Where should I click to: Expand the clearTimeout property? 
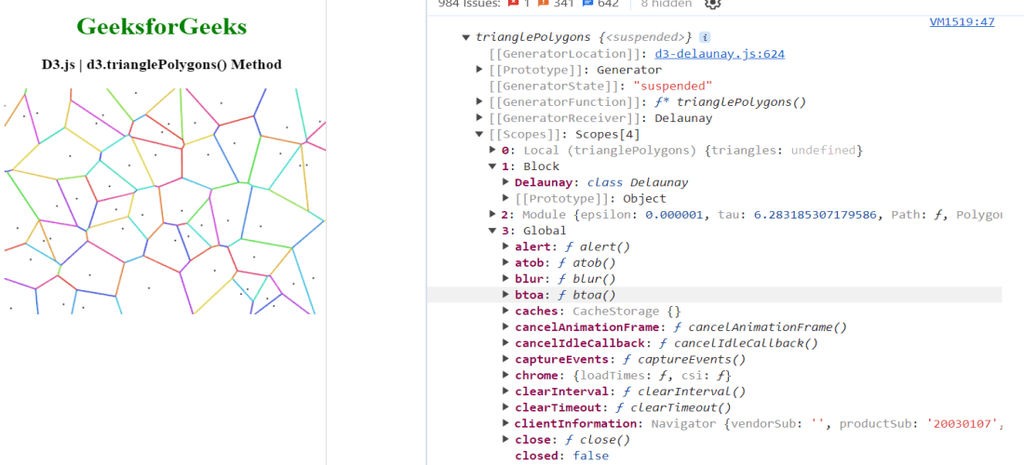click(506, 408)
